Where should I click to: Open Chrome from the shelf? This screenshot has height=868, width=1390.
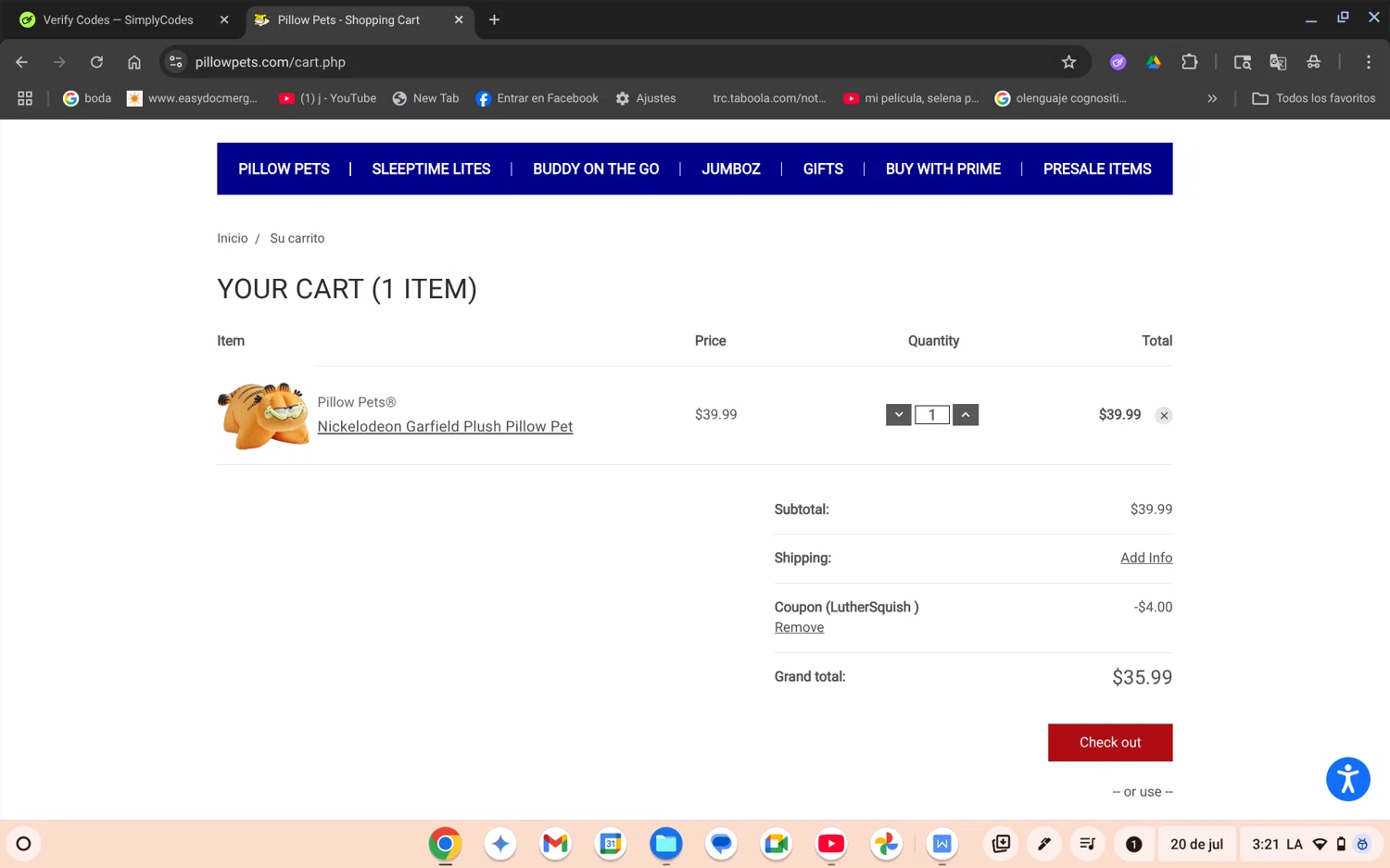(x=445, y=844)
